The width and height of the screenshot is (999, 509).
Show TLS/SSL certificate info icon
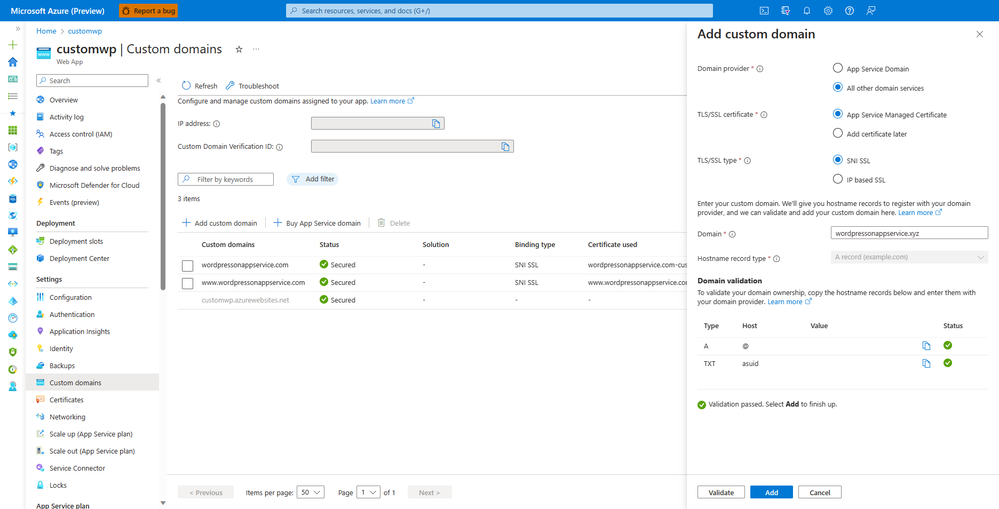(764, 115)
